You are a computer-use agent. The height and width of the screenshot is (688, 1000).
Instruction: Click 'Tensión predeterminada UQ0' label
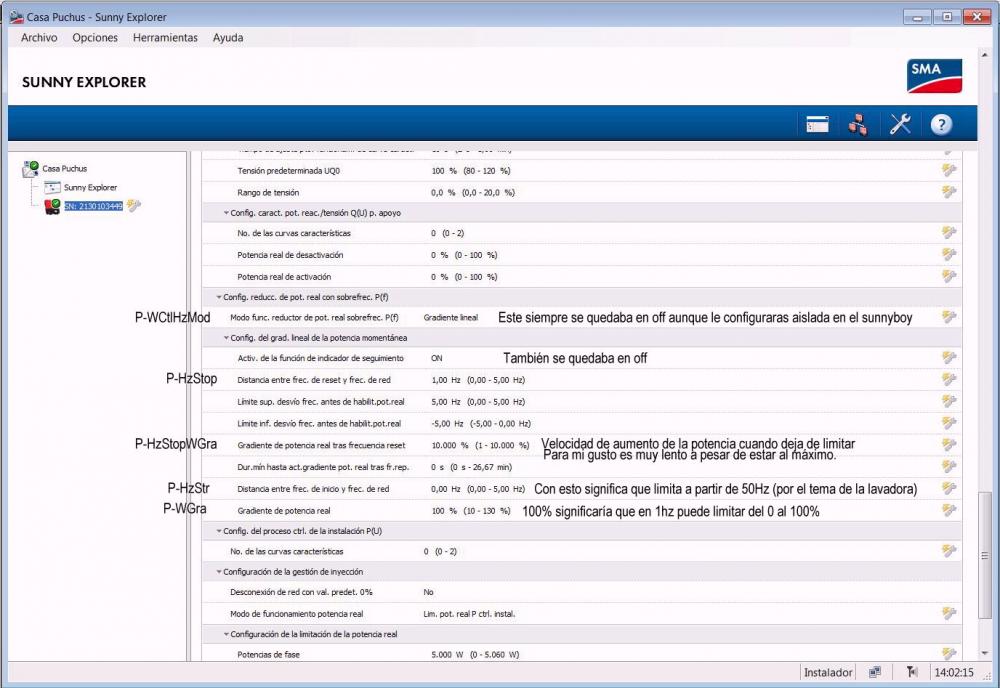(x=288, y=171)
